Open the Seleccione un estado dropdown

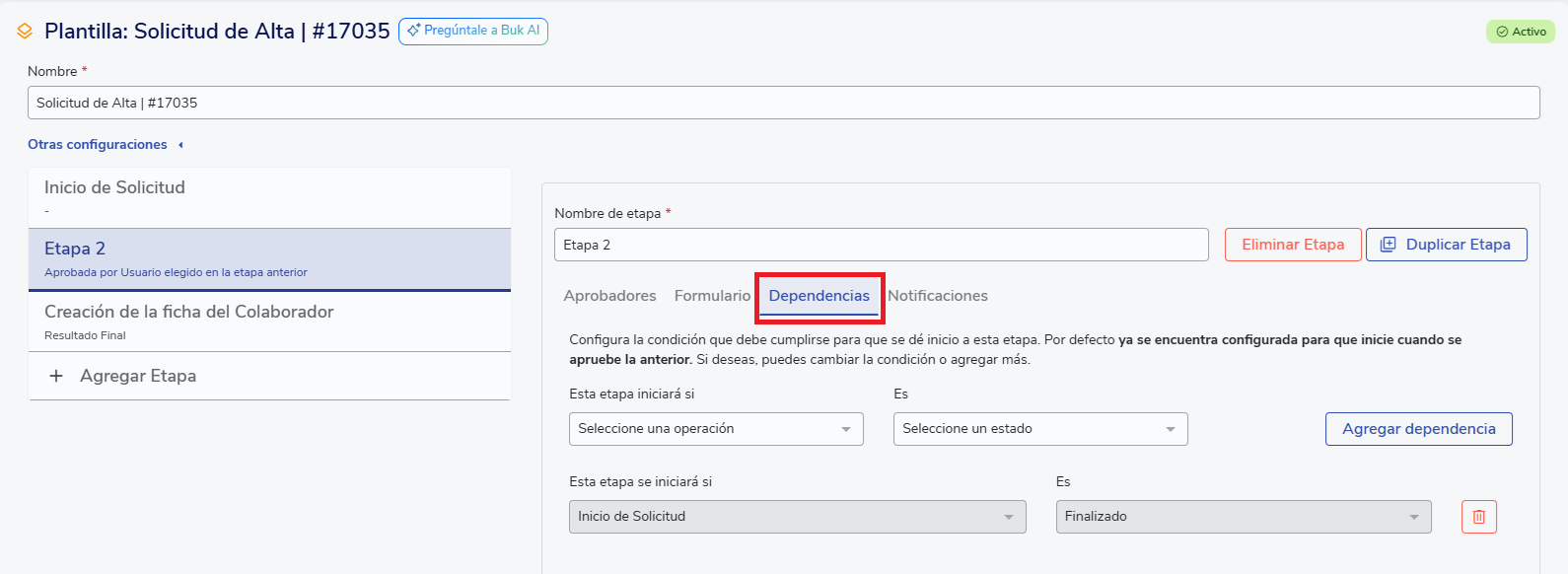[1039, 429]
